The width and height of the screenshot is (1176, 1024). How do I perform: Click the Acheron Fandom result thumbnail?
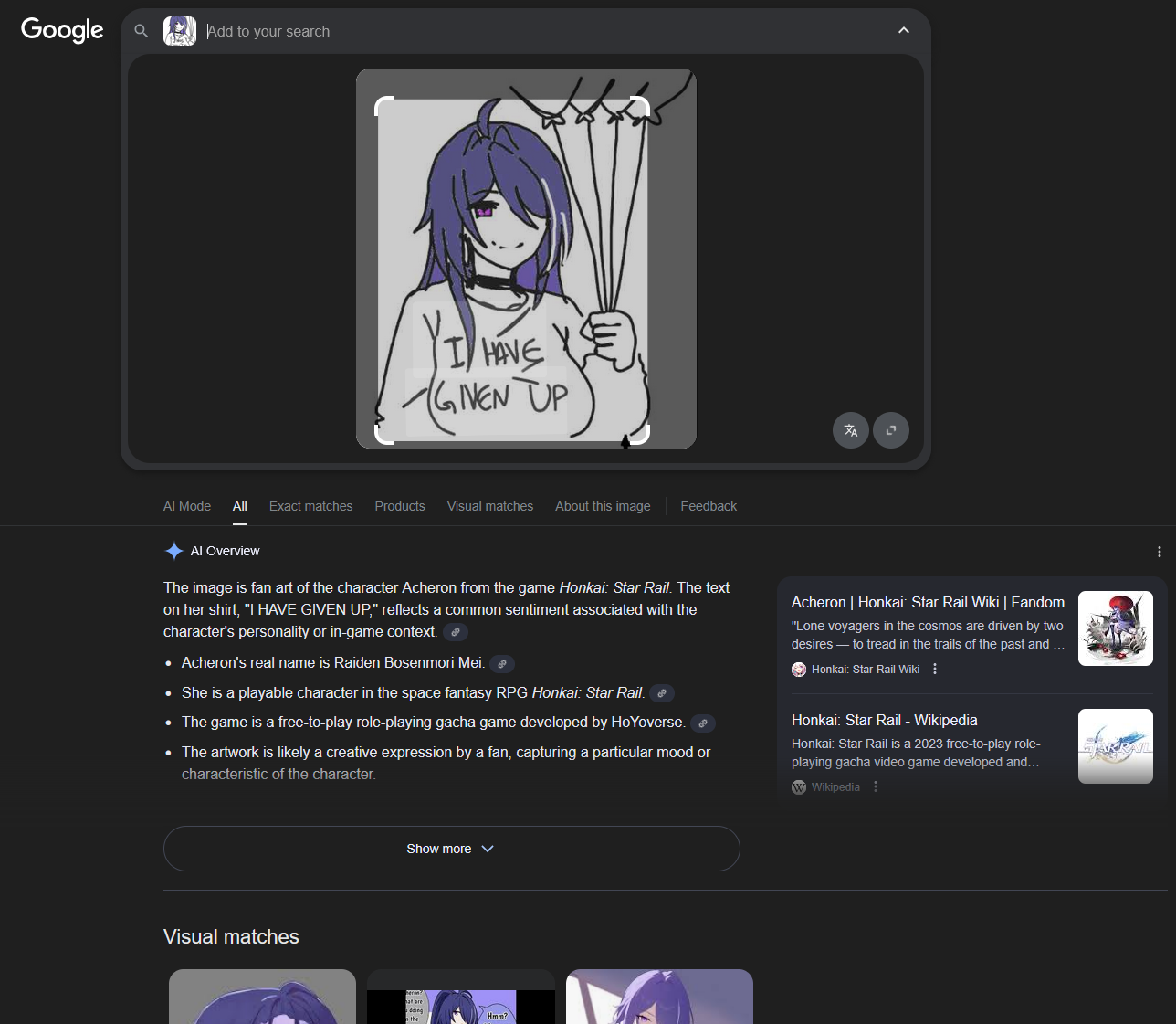1116,628
